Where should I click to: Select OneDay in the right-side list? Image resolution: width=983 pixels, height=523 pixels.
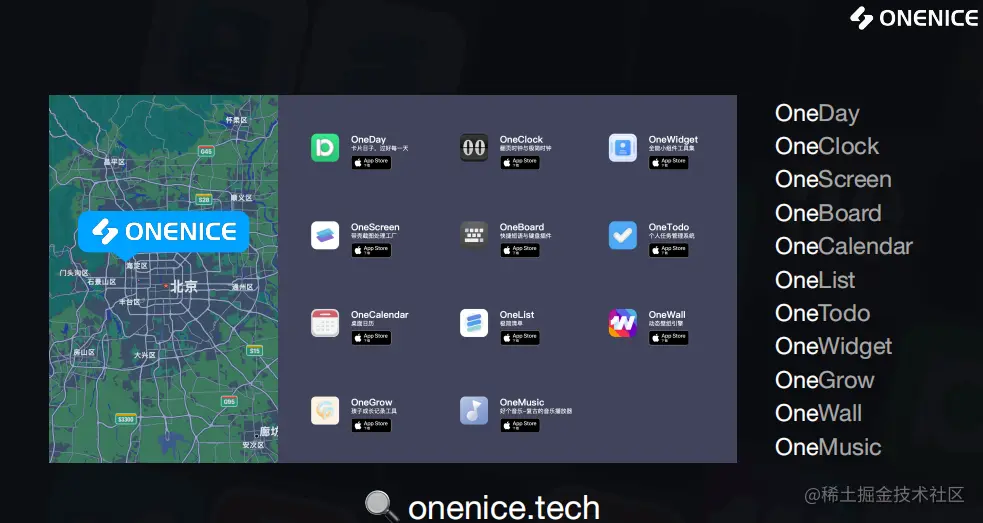pos(817,114)
